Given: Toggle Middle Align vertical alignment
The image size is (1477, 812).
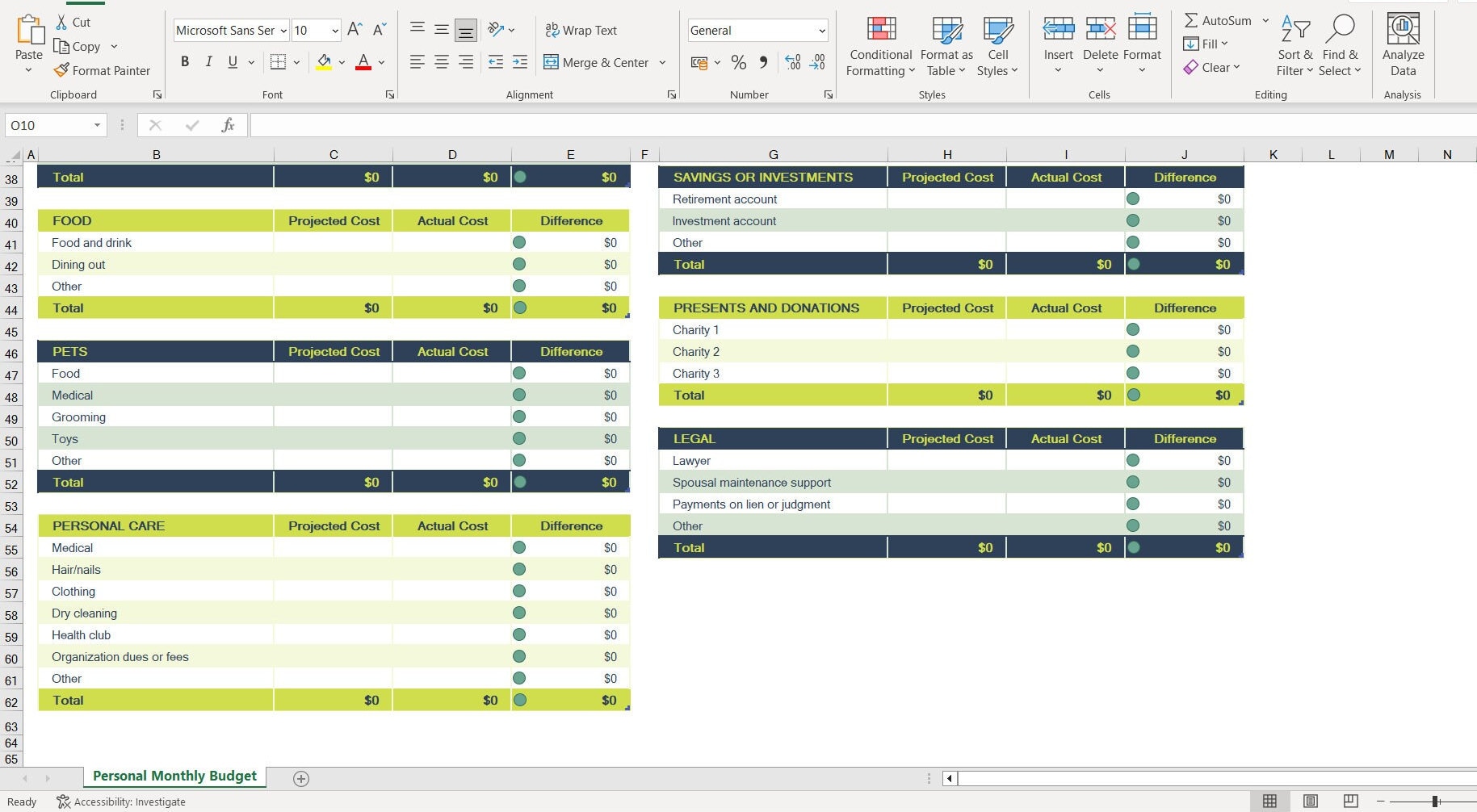Looking at the screenshot, I should tap(442, 30).
